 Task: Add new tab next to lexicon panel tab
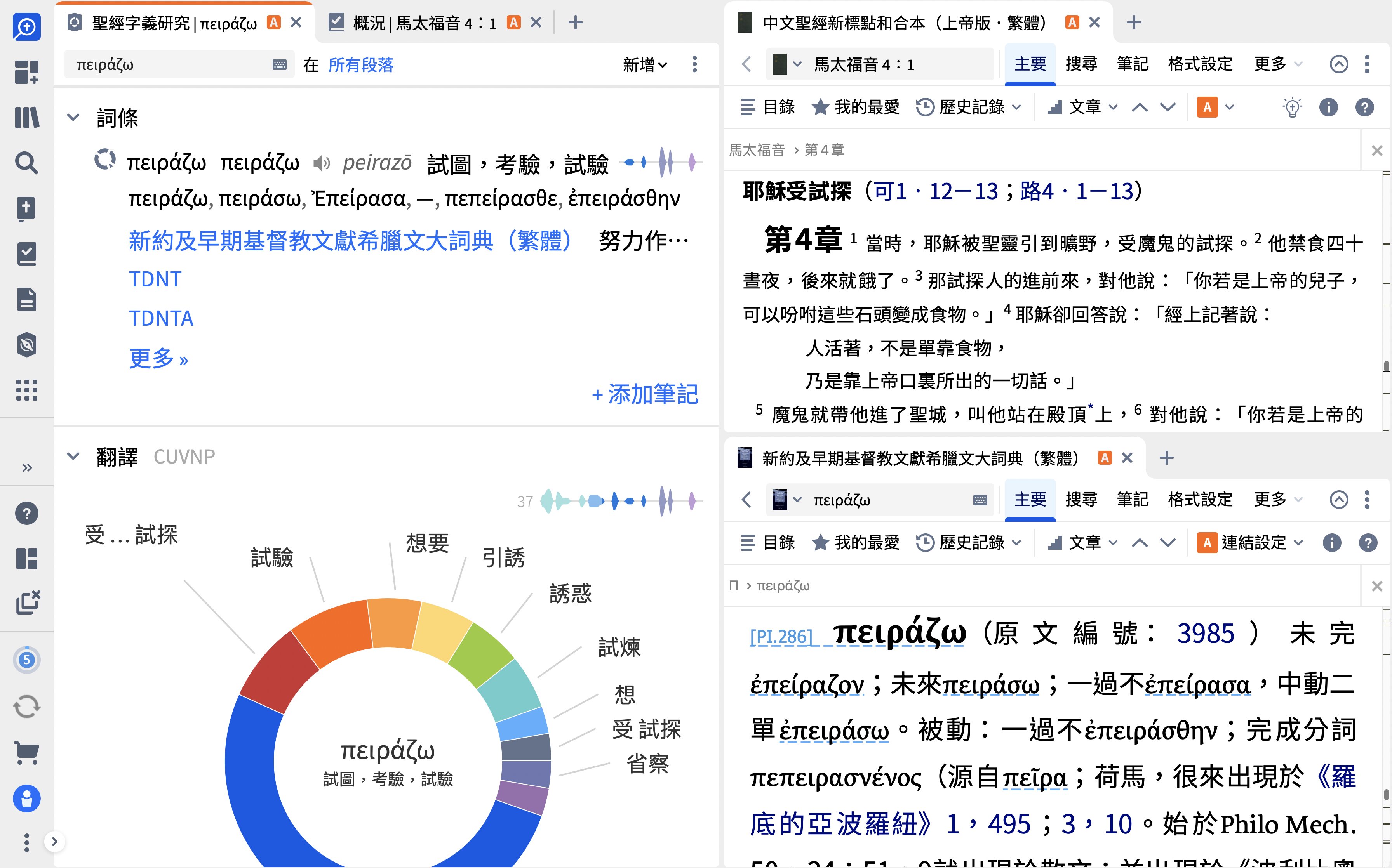click(1166, 458)
